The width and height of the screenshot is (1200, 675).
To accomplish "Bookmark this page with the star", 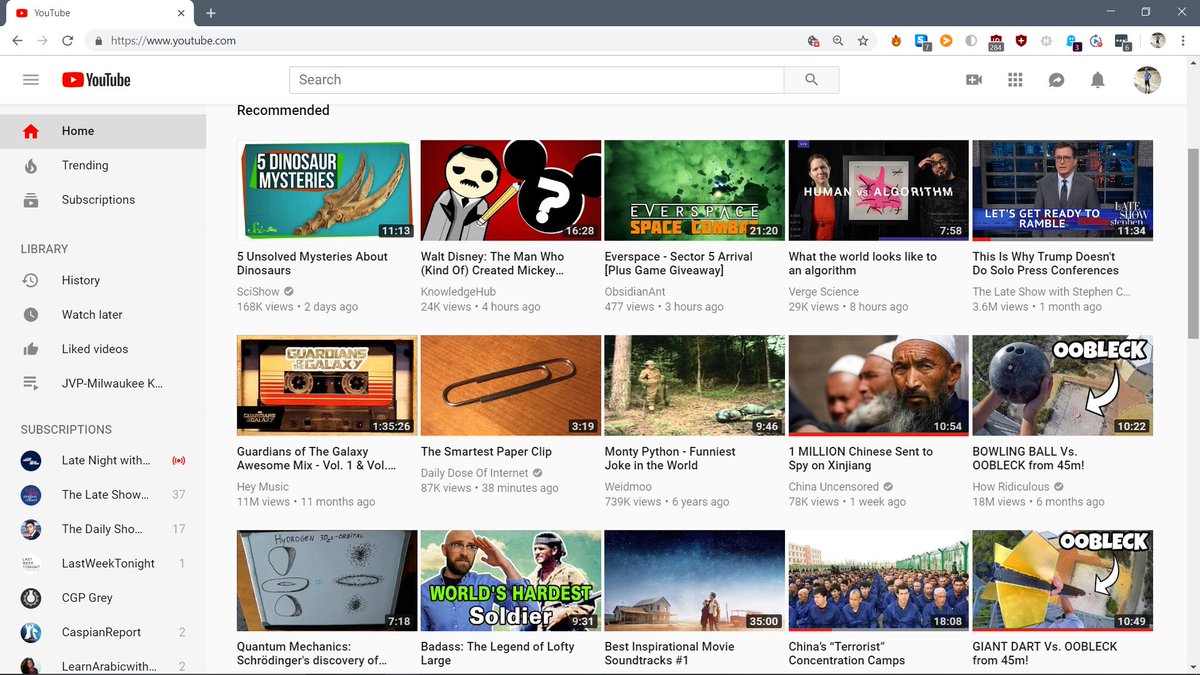I will [x=863, y=41].
